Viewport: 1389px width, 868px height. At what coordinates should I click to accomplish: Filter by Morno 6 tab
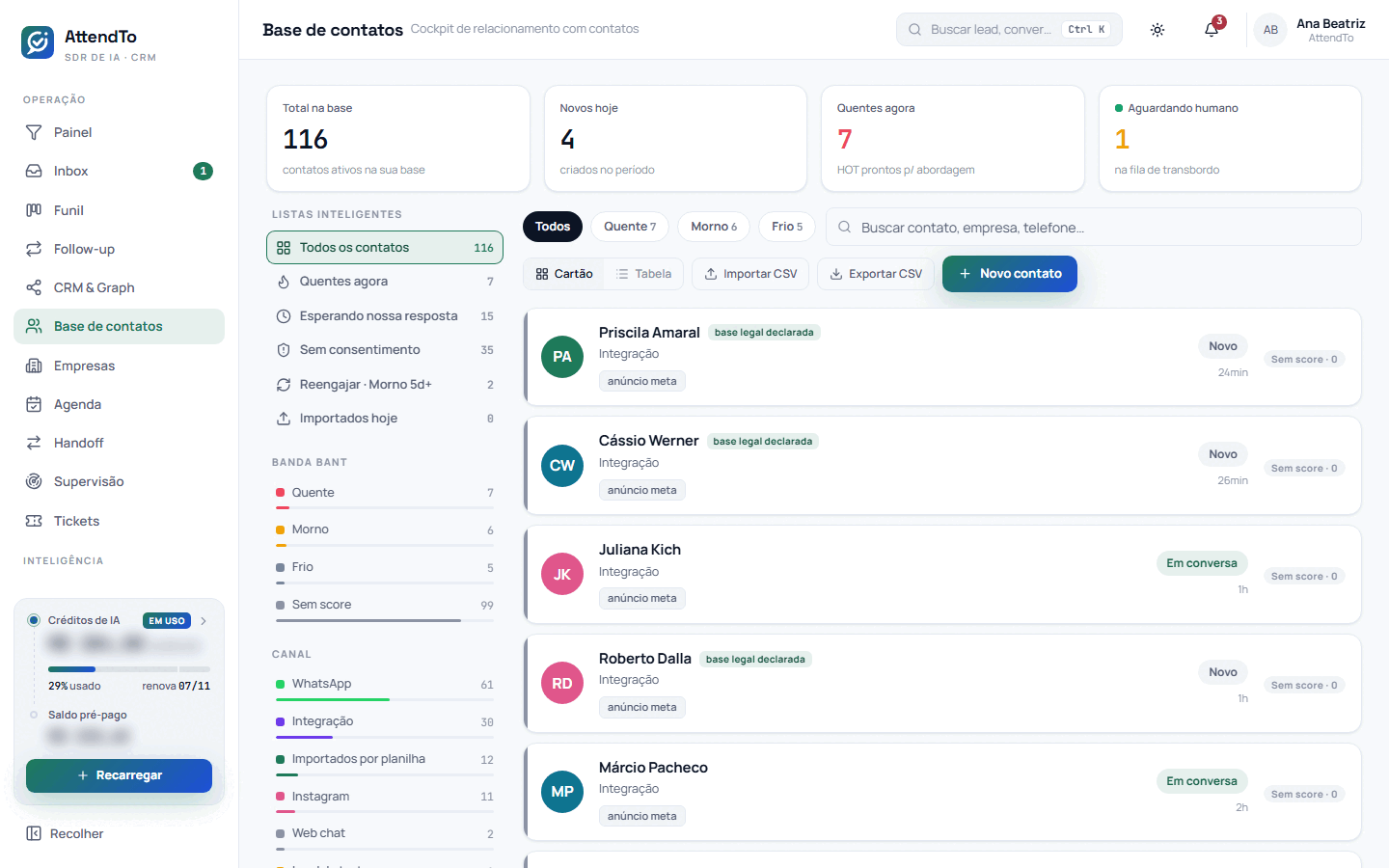pos(714,227)
